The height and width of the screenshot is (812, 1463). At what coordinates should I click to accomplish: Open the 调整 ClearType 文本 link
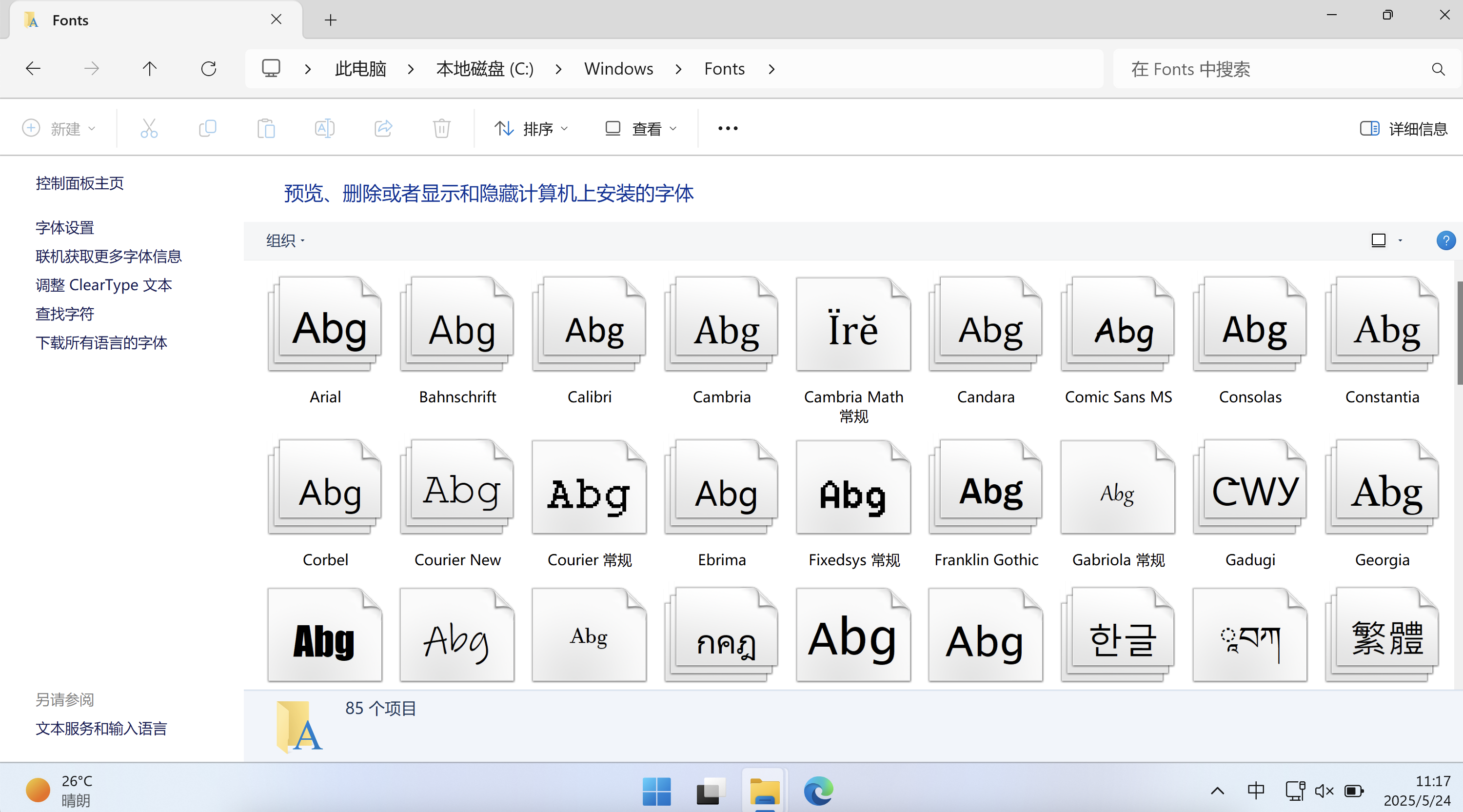pos(104,284)
